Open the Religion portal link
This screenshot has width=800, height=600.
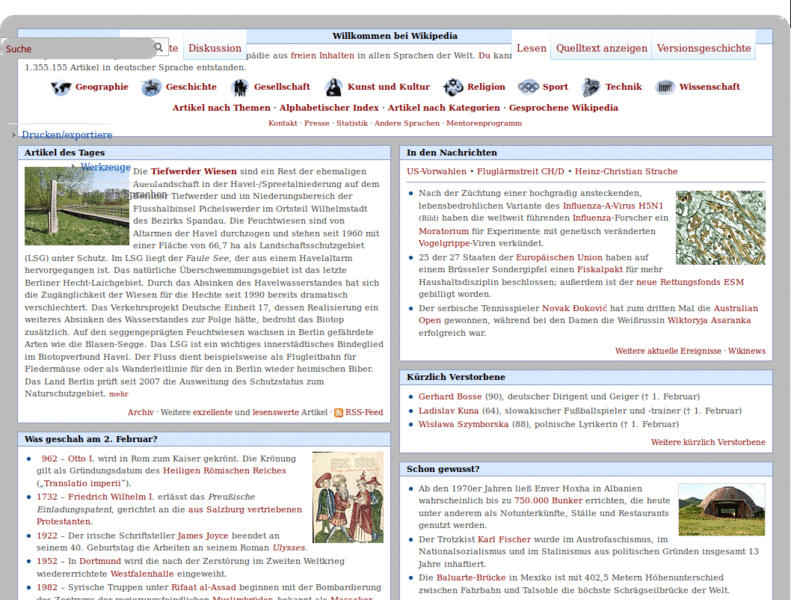(x=486, y=87)
